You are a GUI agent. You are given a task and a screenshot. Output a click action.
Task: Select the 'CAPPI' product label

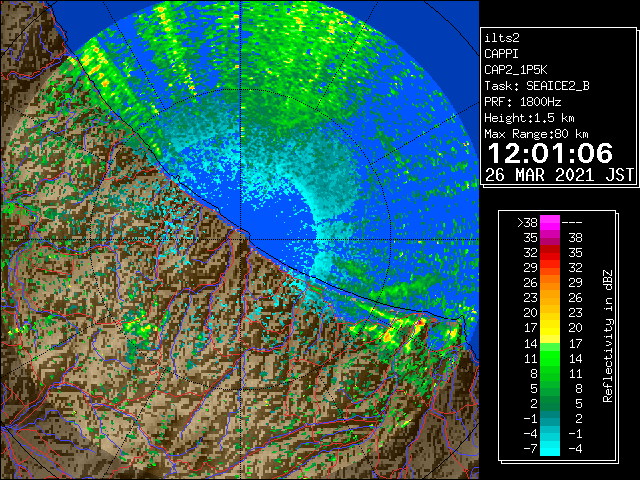[x=501, y=54]
